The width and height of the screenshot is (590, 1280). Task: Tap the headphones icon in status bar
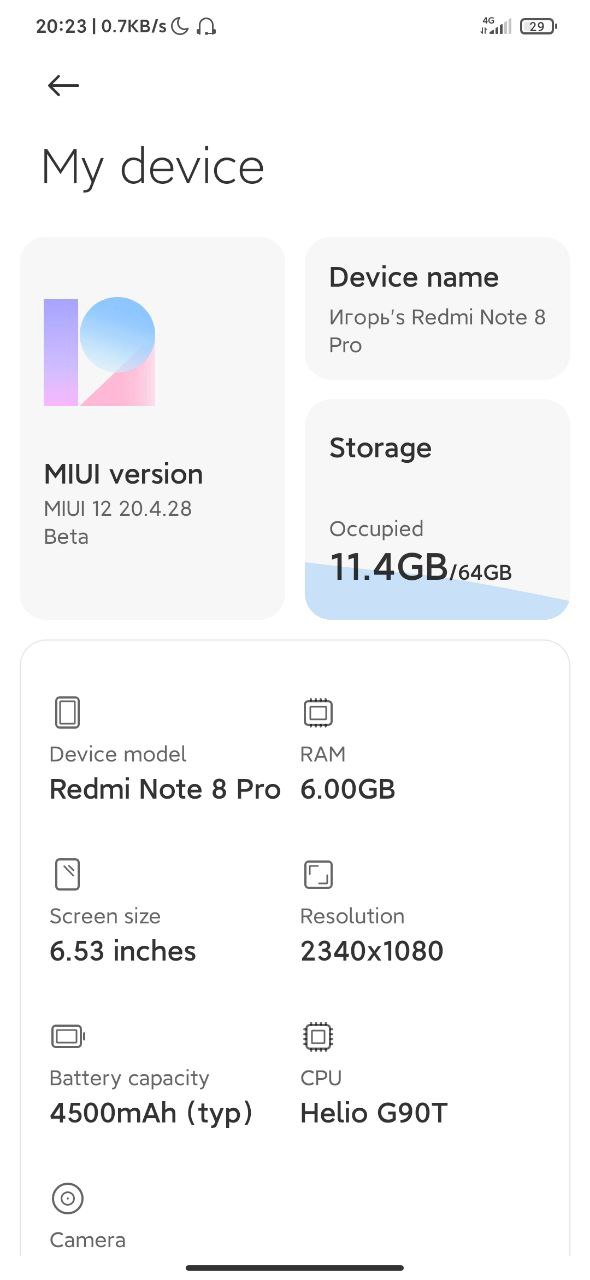point(207,27)
